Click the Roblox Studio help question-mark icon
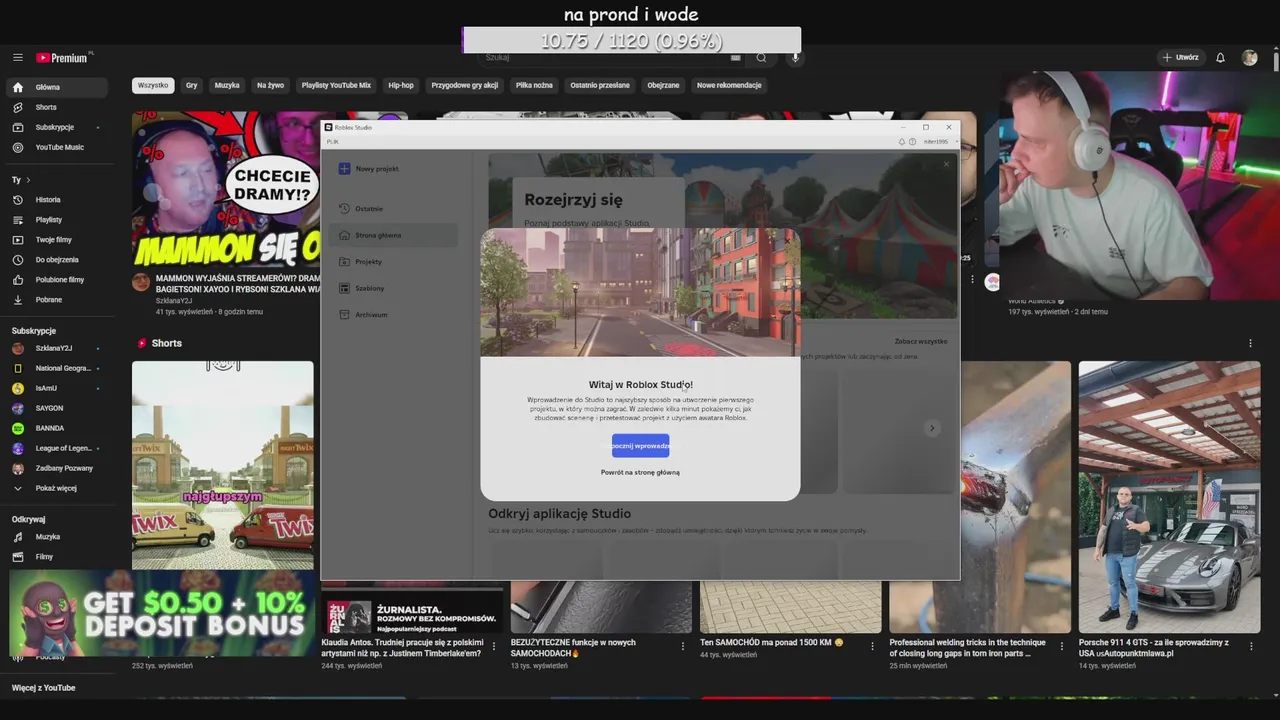The image size is (1280, 720). 912,142
